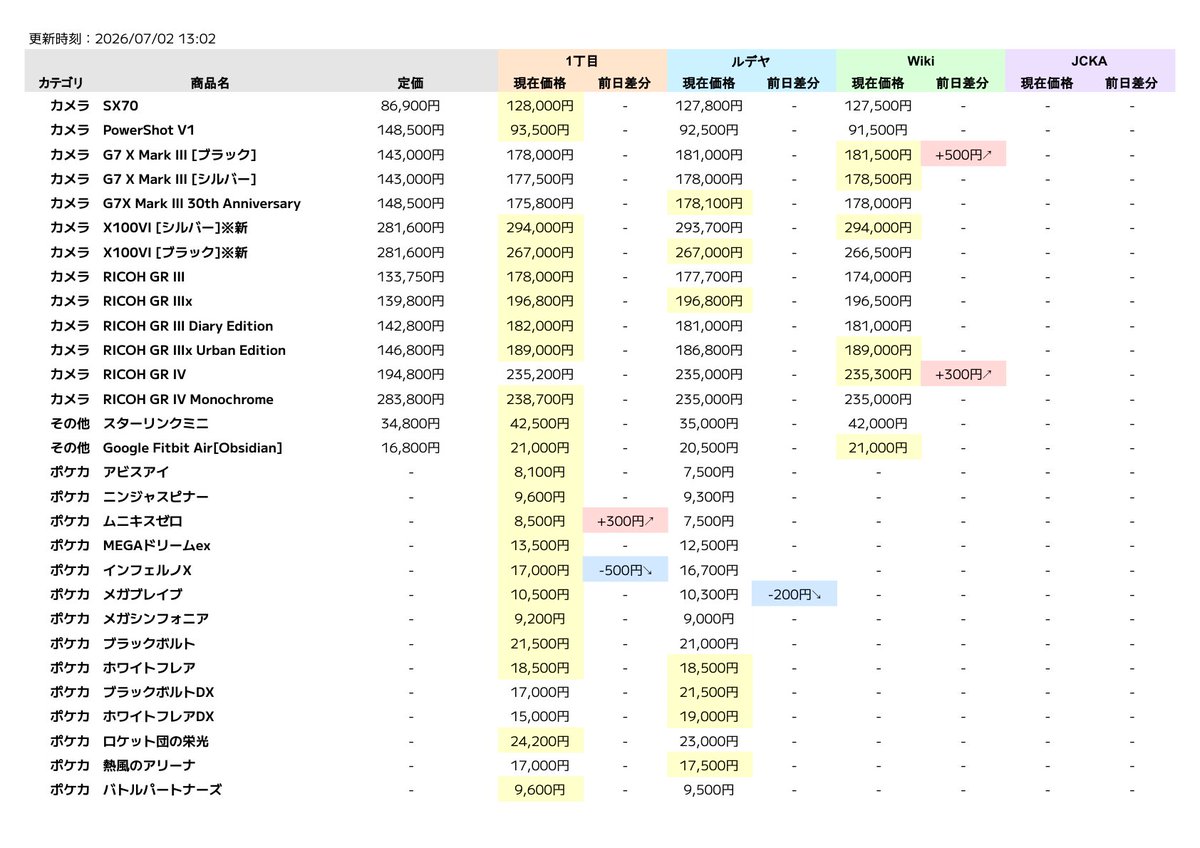Select メガシンフォニア product name
Image resolution: width=1200 pixels, height=848 pixels.
pyautogui.click(x=156, y=619)
